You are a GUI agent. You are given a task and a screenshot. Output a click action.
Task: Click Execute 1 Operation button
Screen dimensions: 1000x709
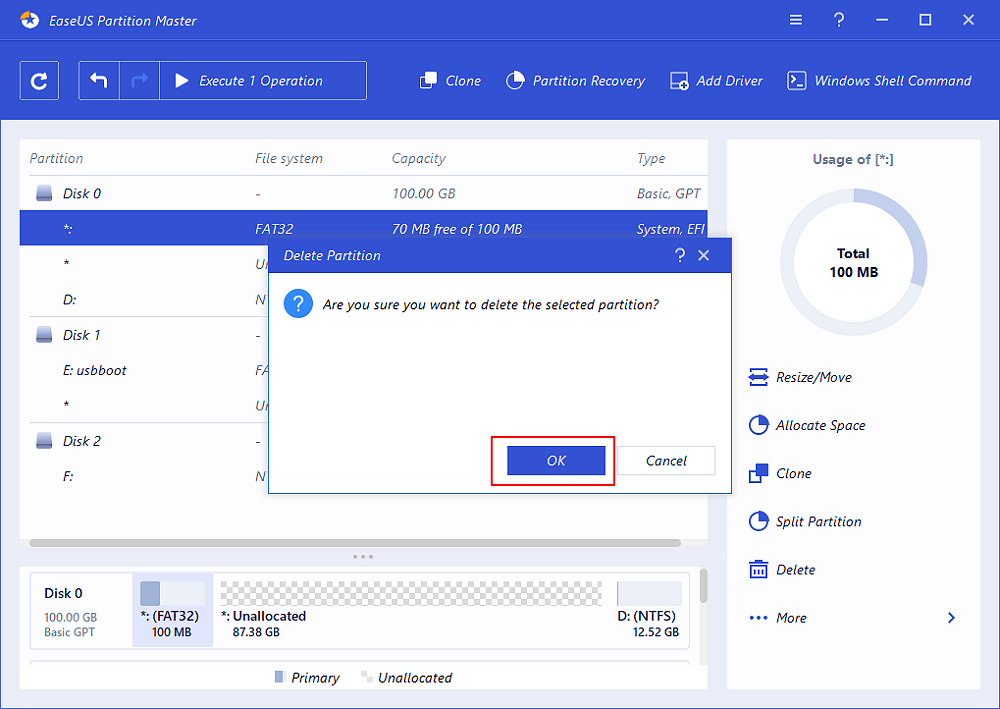coord(260,81)
